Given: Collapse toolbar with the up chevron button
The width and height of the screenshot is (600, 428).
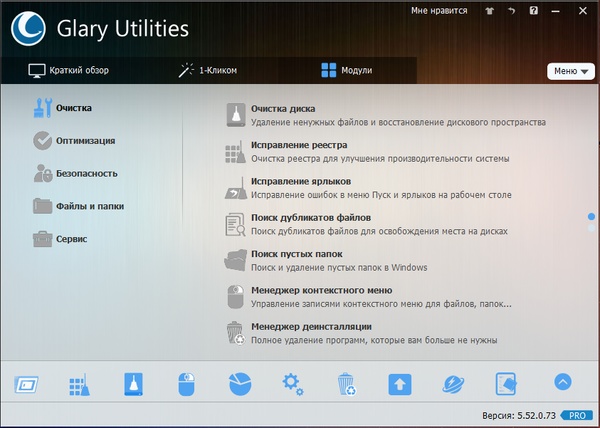Looking at the screenshot, I should tap(562, 381).
